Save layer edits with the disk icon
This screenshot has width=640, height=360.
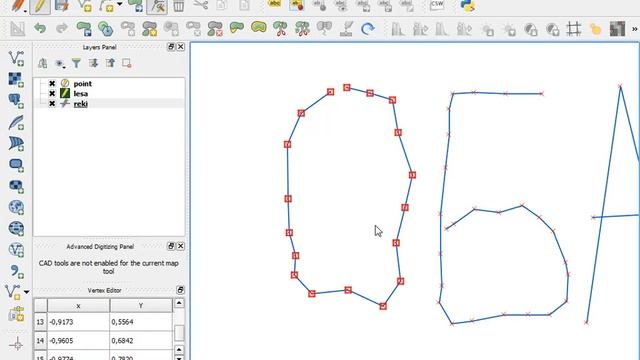pyautogui.click(x=62, y=6)
